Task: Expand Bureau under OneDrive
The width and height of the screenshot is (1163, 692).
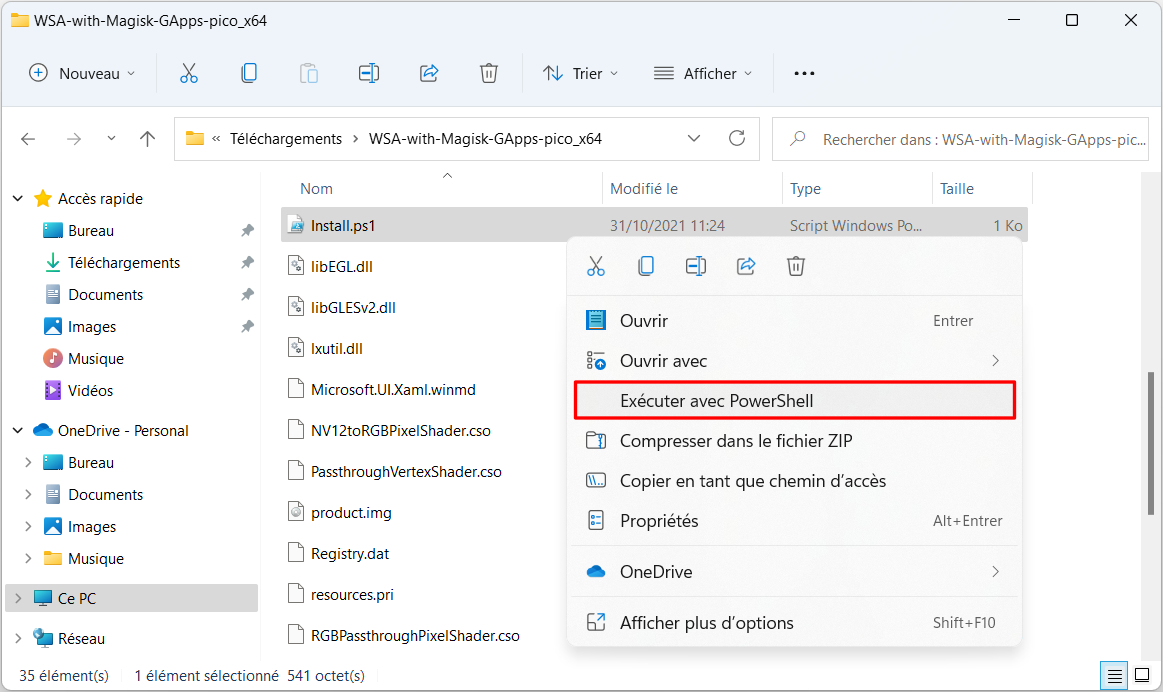Action: click(28, 463)
